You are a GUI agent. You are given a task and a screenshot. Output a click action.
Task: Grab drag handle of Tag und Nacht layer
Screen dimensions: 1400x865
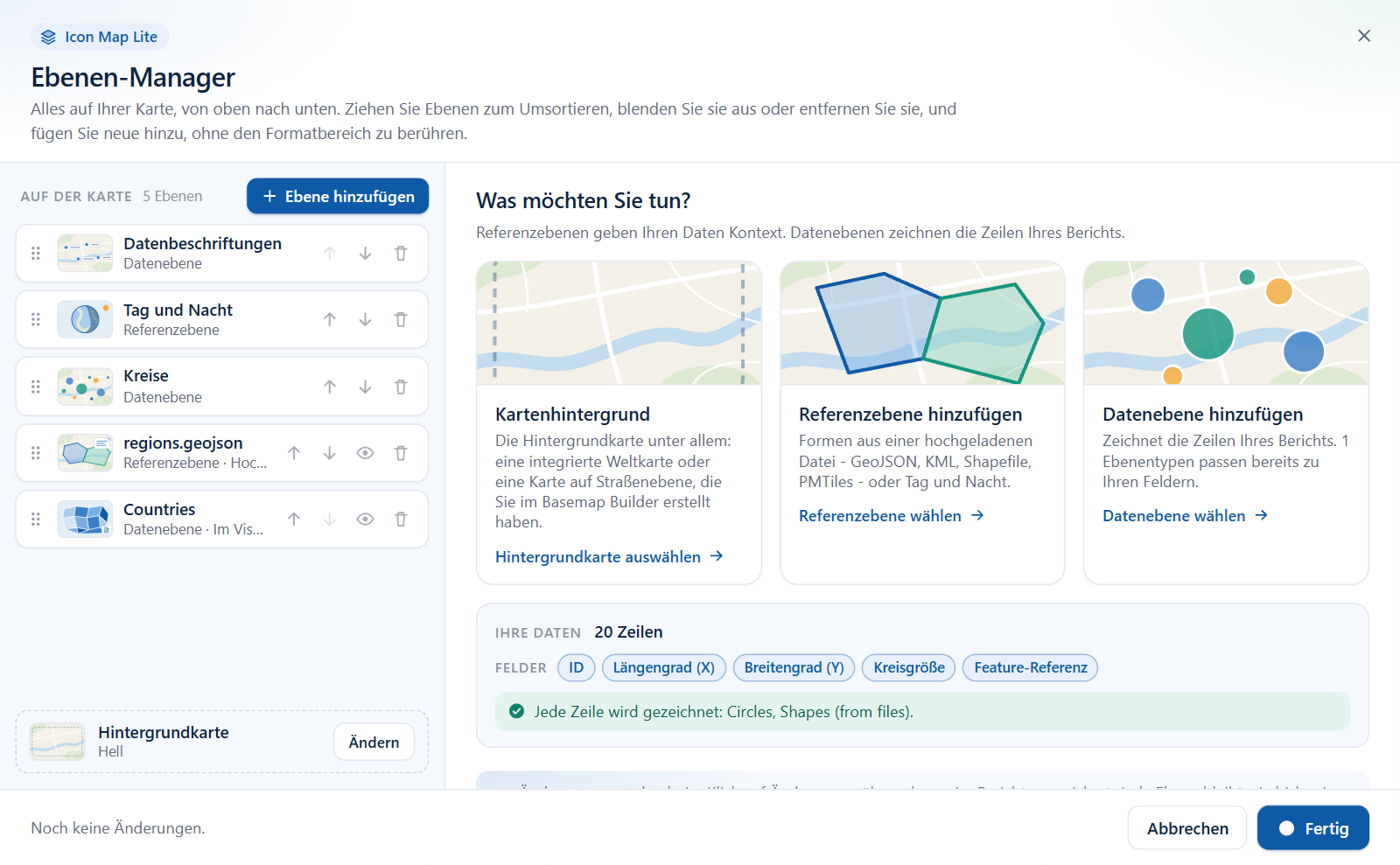[36, 320]
